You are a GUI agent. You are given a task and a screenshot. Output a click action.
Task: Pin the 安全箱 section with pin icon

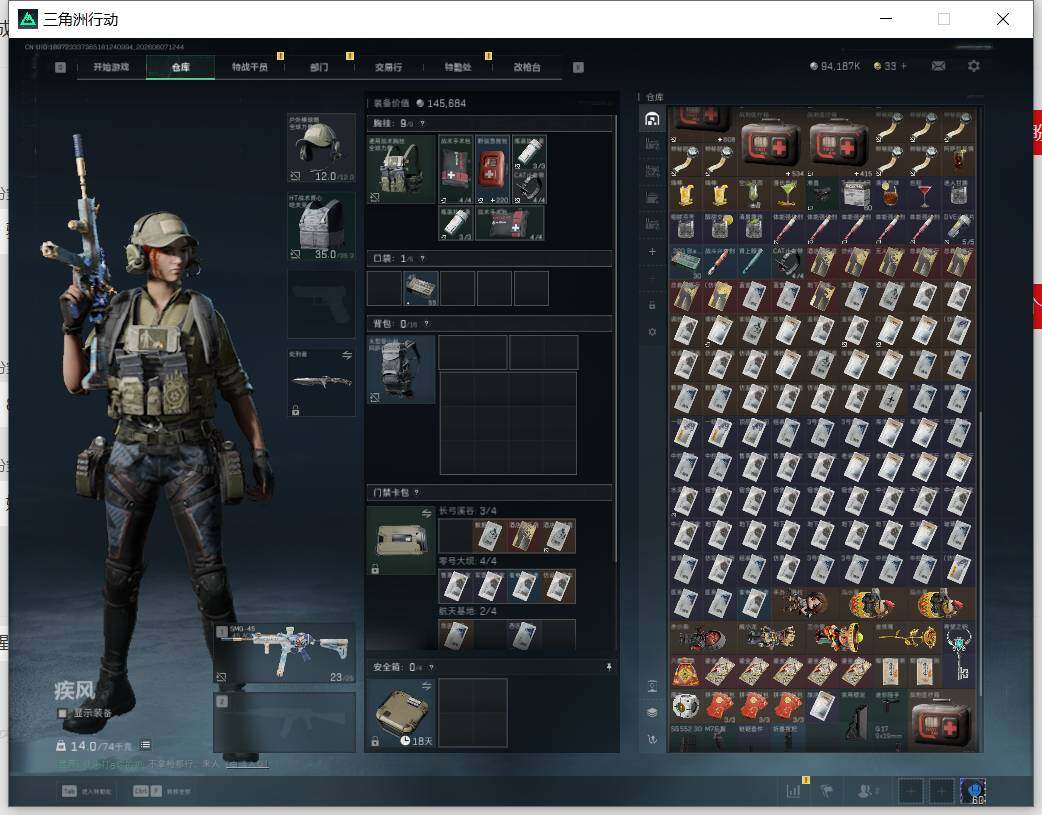tap(609, 667)
